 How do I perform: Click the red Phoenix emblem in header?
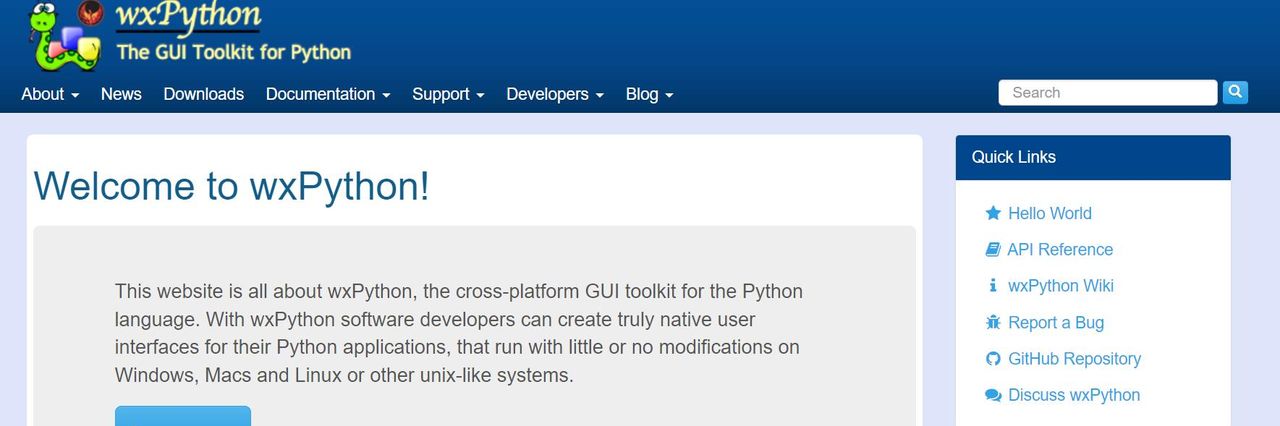[90, 13]
